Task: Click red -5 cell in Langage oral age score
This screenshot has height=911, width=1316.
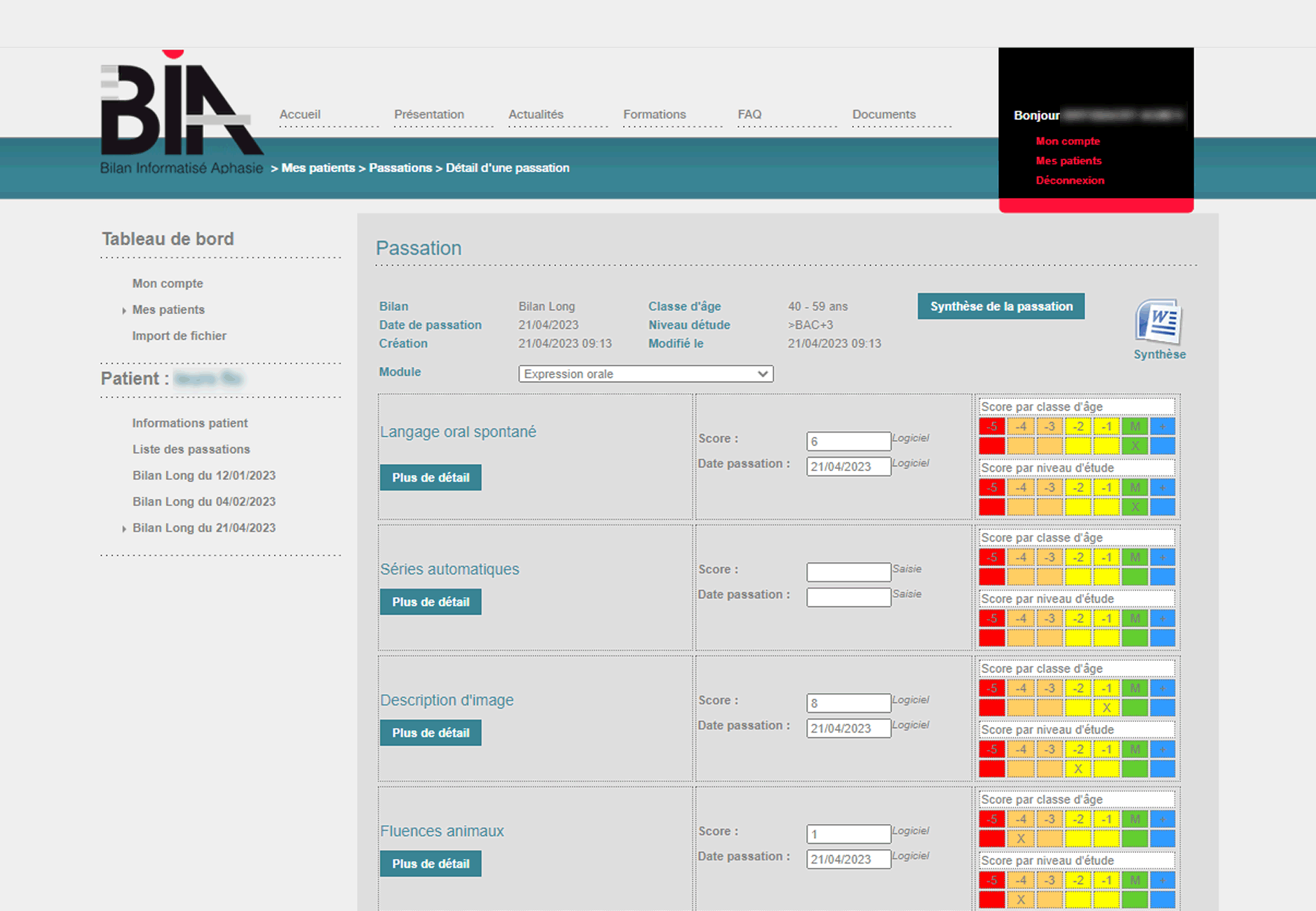Action: [991, 426]
